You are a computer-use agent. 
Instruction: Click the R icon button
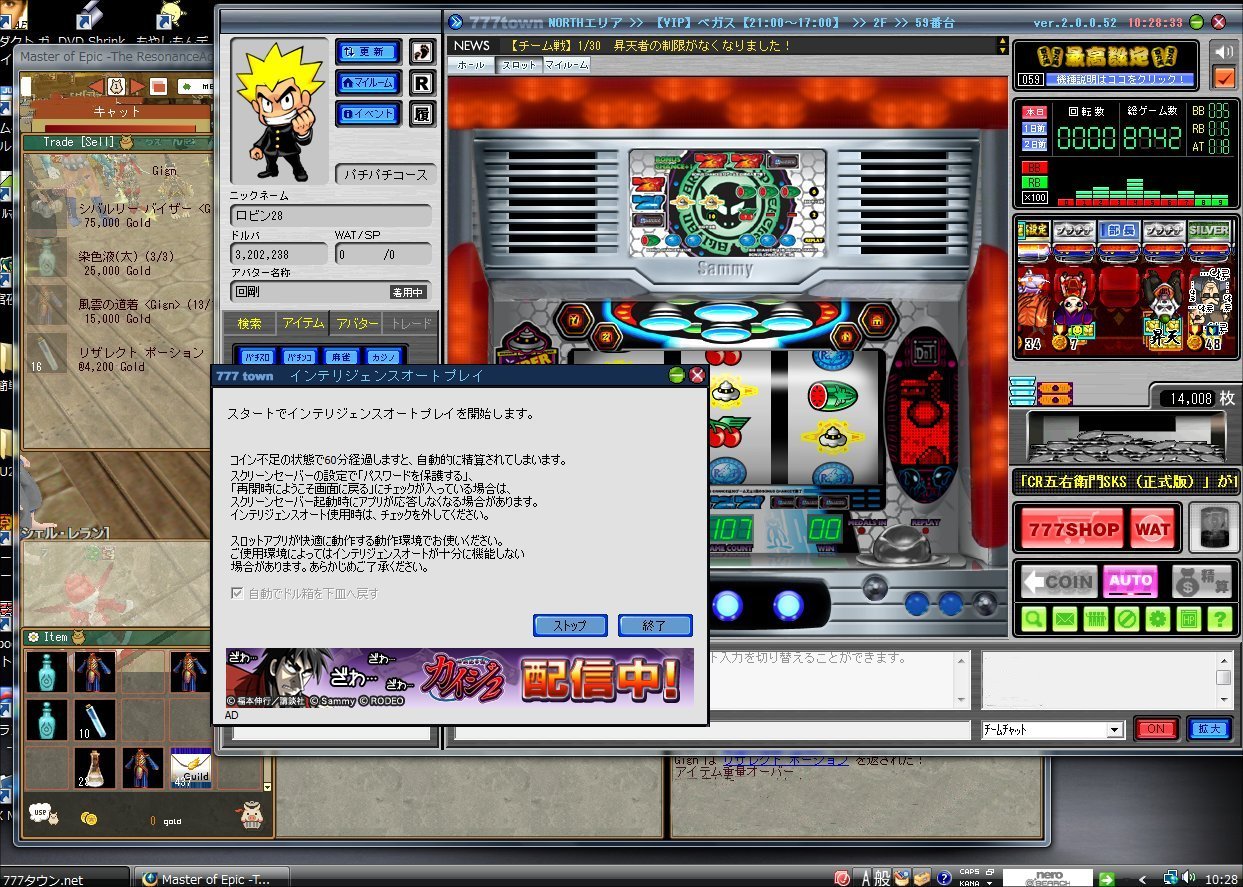423,82
